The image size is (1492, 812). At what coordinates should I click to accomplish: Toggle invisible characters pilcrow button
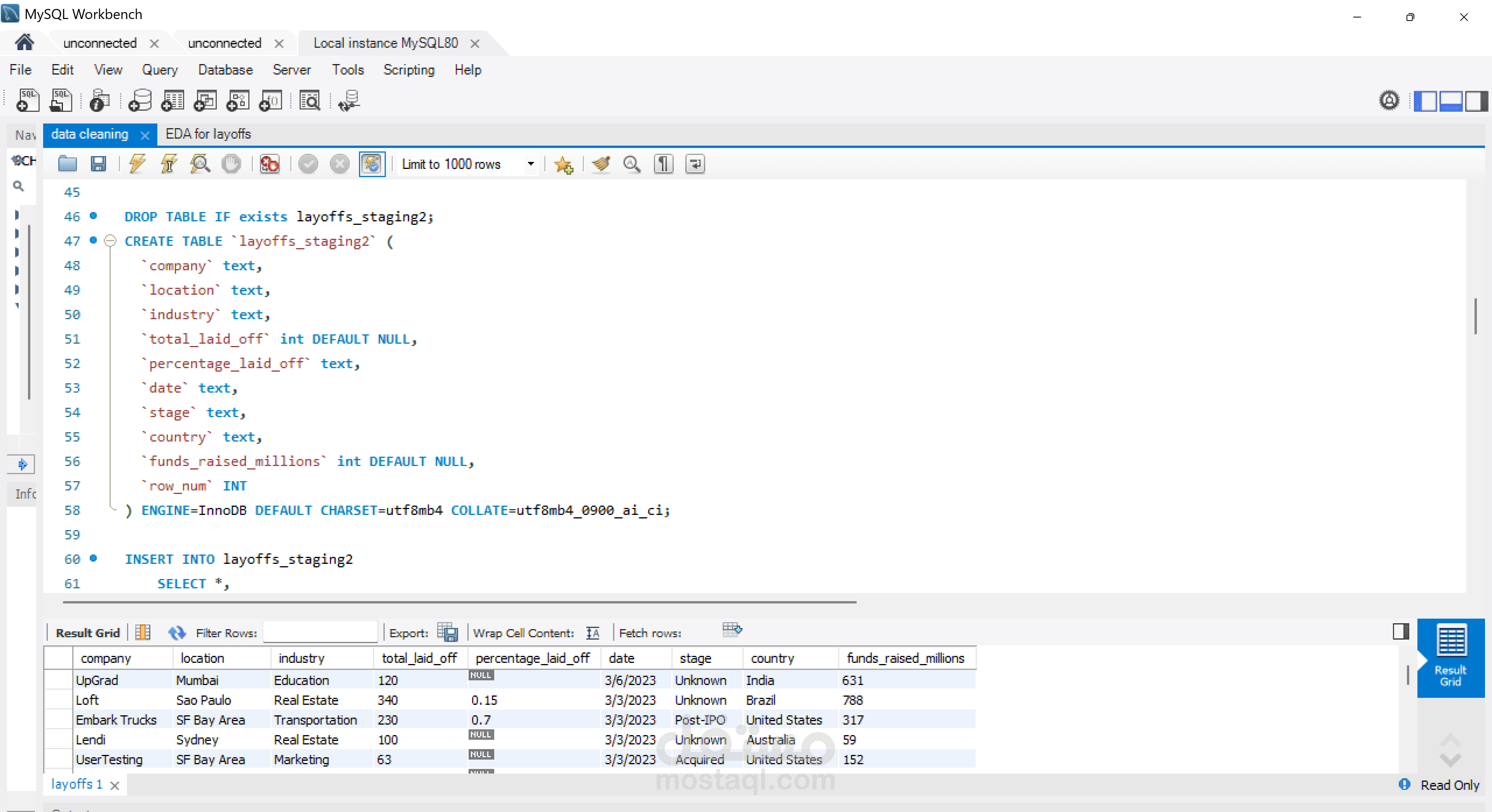click(663, 164)
